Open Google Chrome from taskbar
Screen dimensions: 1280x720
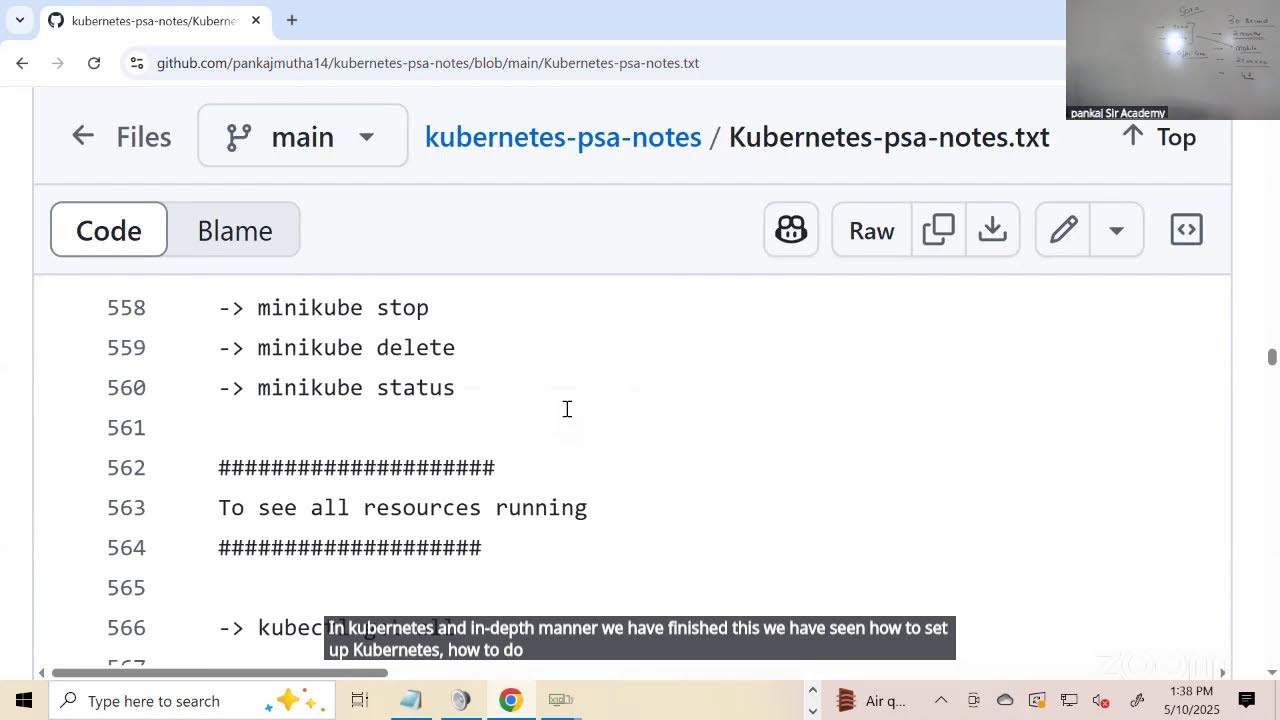tap(510, 700)
